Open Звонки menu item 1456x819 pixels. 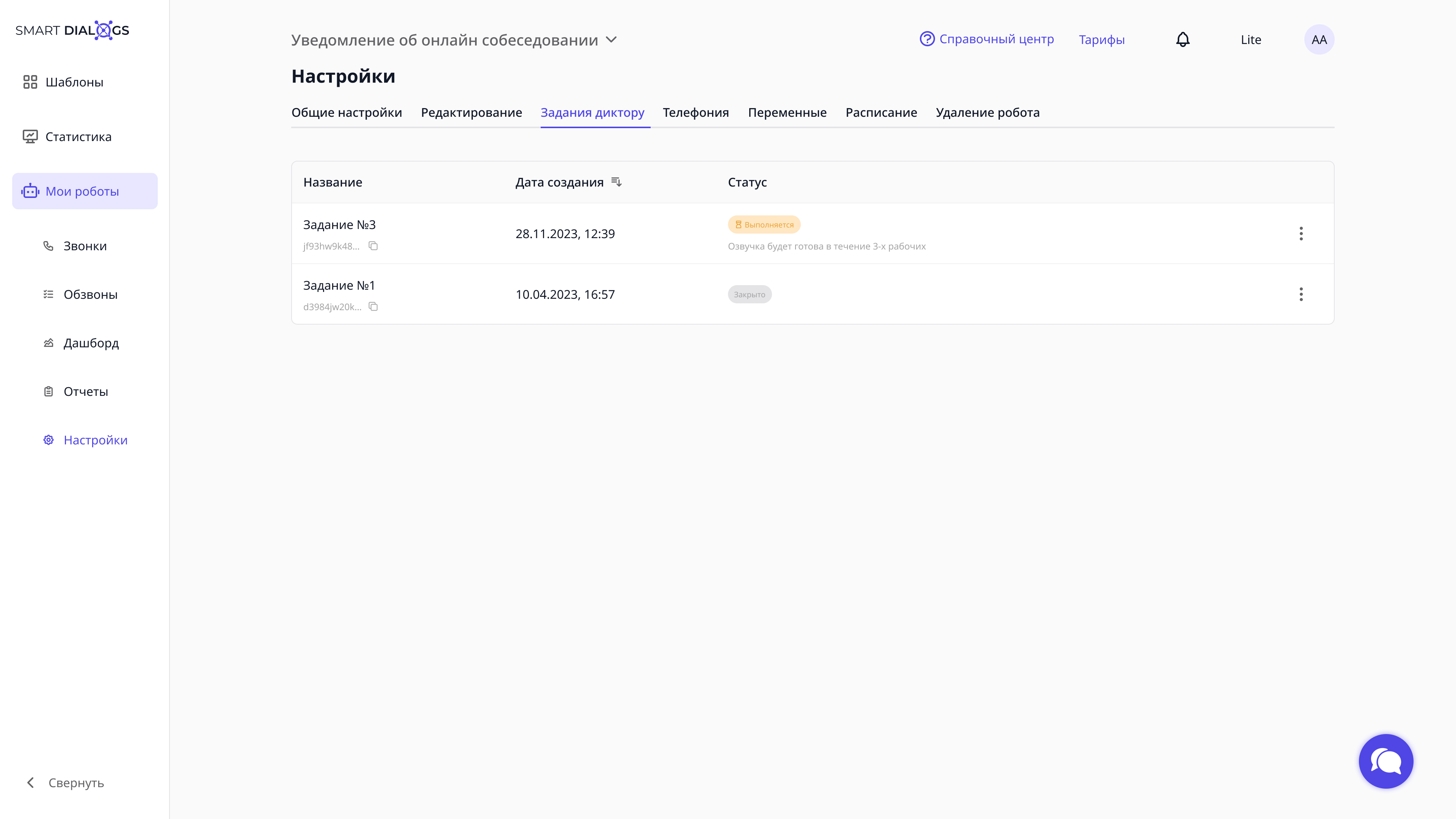[x=85, y=246]
